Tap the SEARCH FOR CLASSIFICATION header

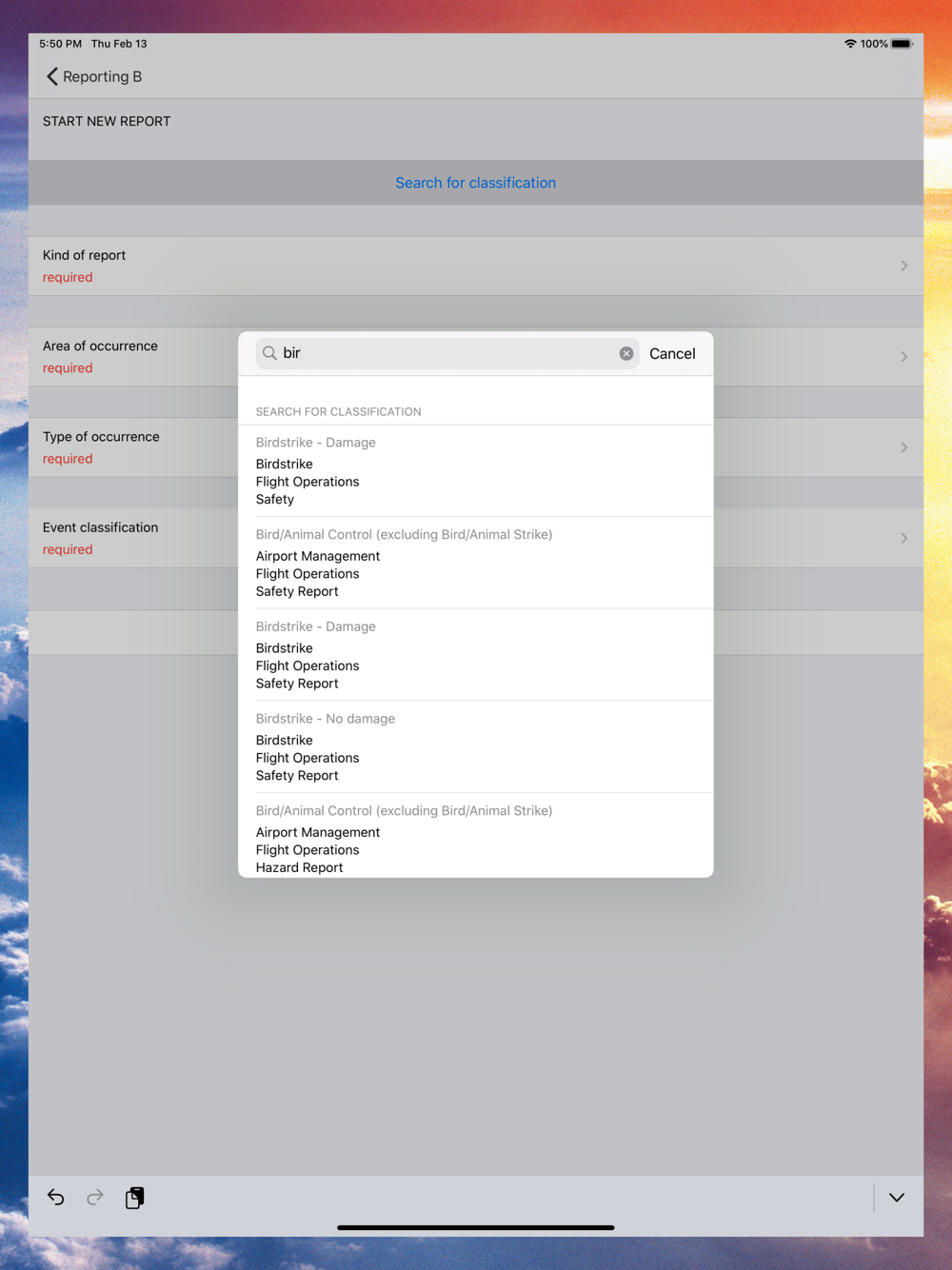coord(338,411)
